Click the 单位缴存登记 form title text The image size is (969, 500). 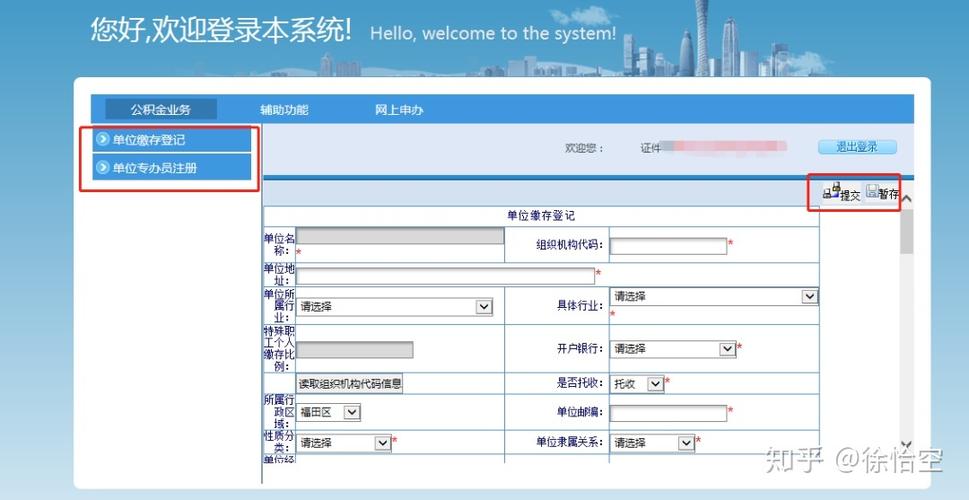[541, 216]
